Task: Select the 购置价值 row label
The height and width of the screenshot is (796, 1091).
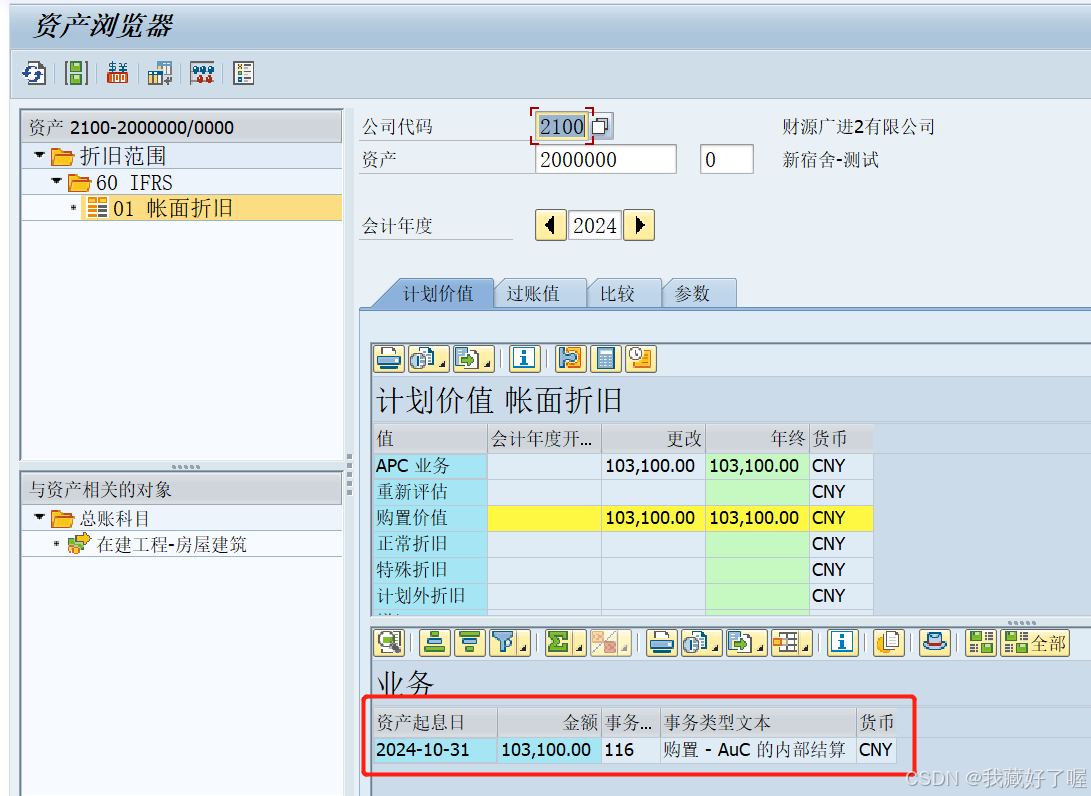Action: [x=430, y=518]
